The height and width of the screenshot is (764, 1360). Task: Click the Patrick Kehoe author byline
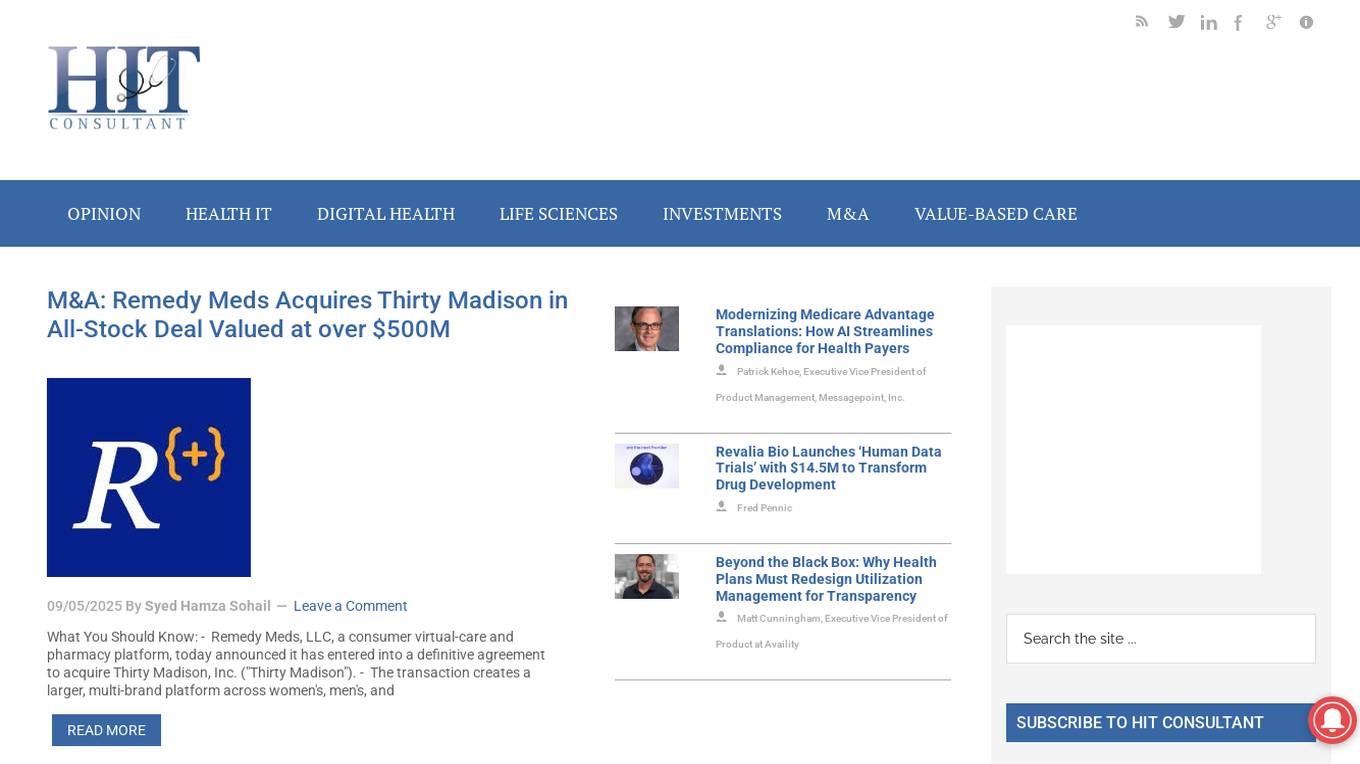pos(821,384)
